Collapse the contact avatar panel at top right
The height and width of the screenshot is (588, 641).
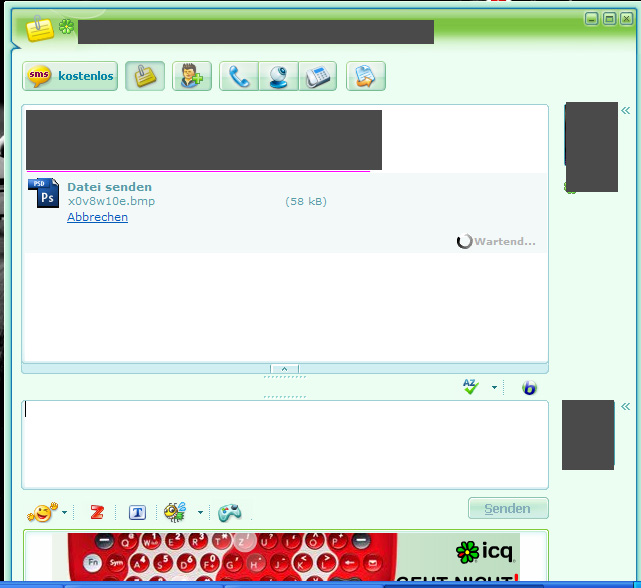click(x=625, y=110)
